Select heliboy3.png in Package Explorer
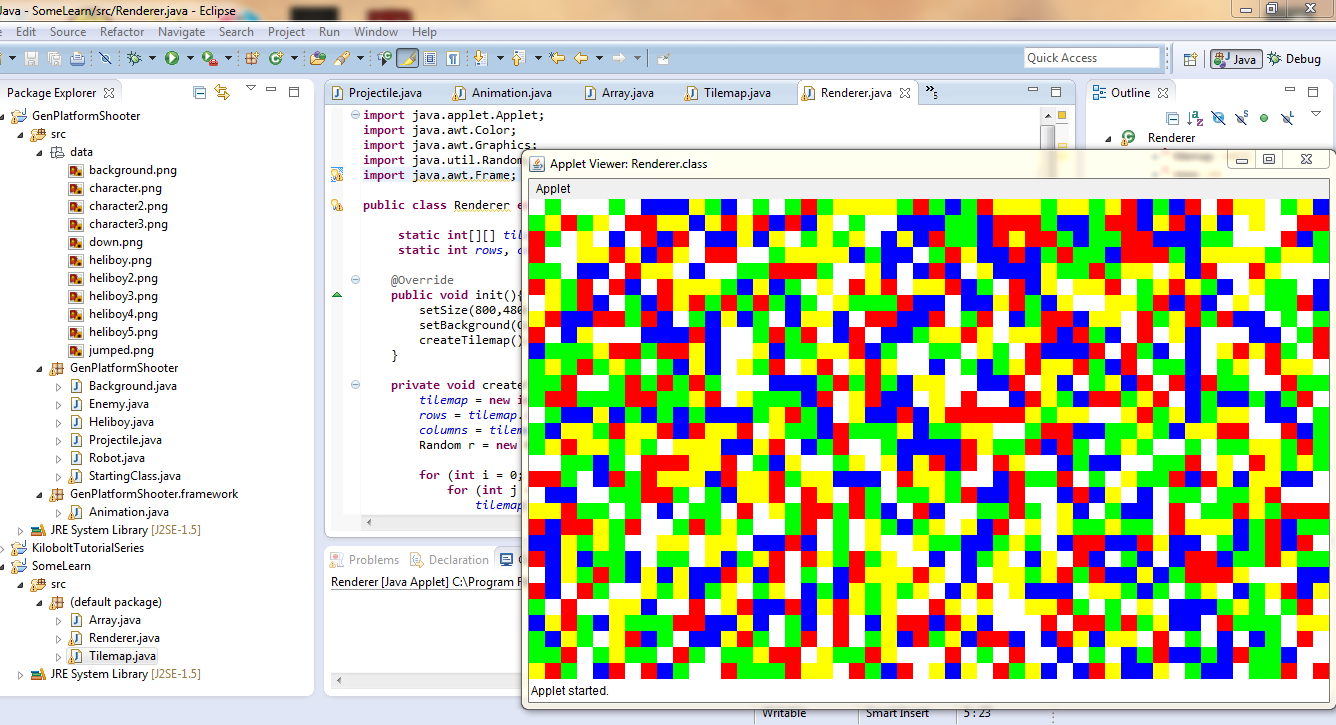The image size is (1336, 725). 123,296
